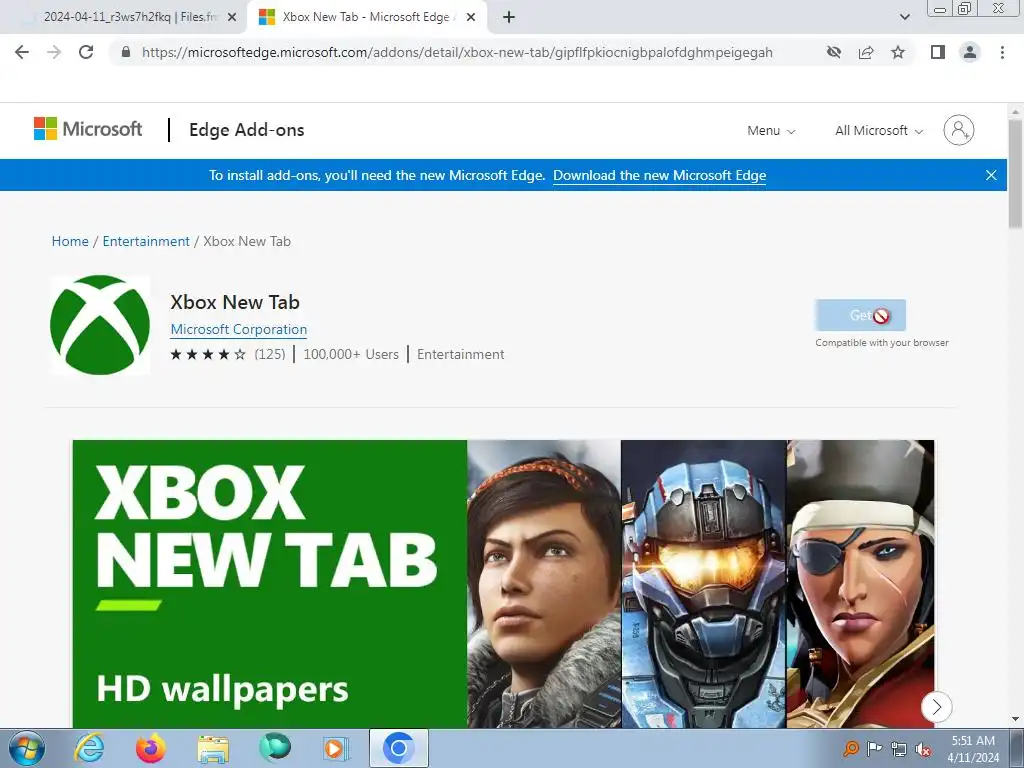
Task: Open the green globe taskbar app
Action: (274, 748)
